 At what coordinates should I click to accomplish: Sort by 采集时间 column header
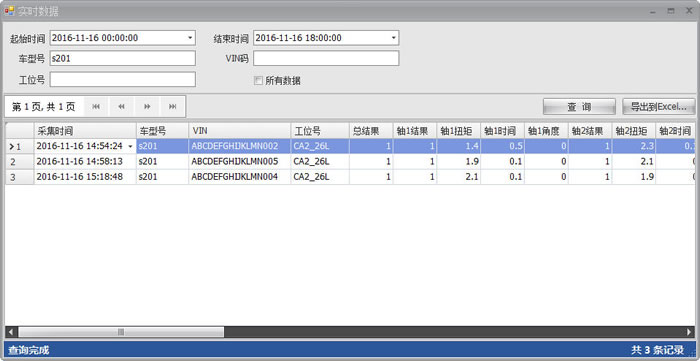tap(85, 131)
